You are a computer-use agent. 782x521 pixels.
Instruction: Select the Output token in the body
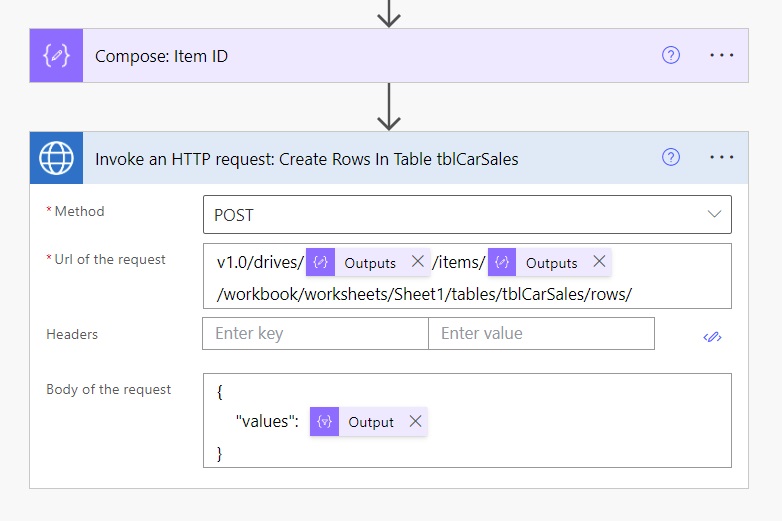(x=370, y=422)
